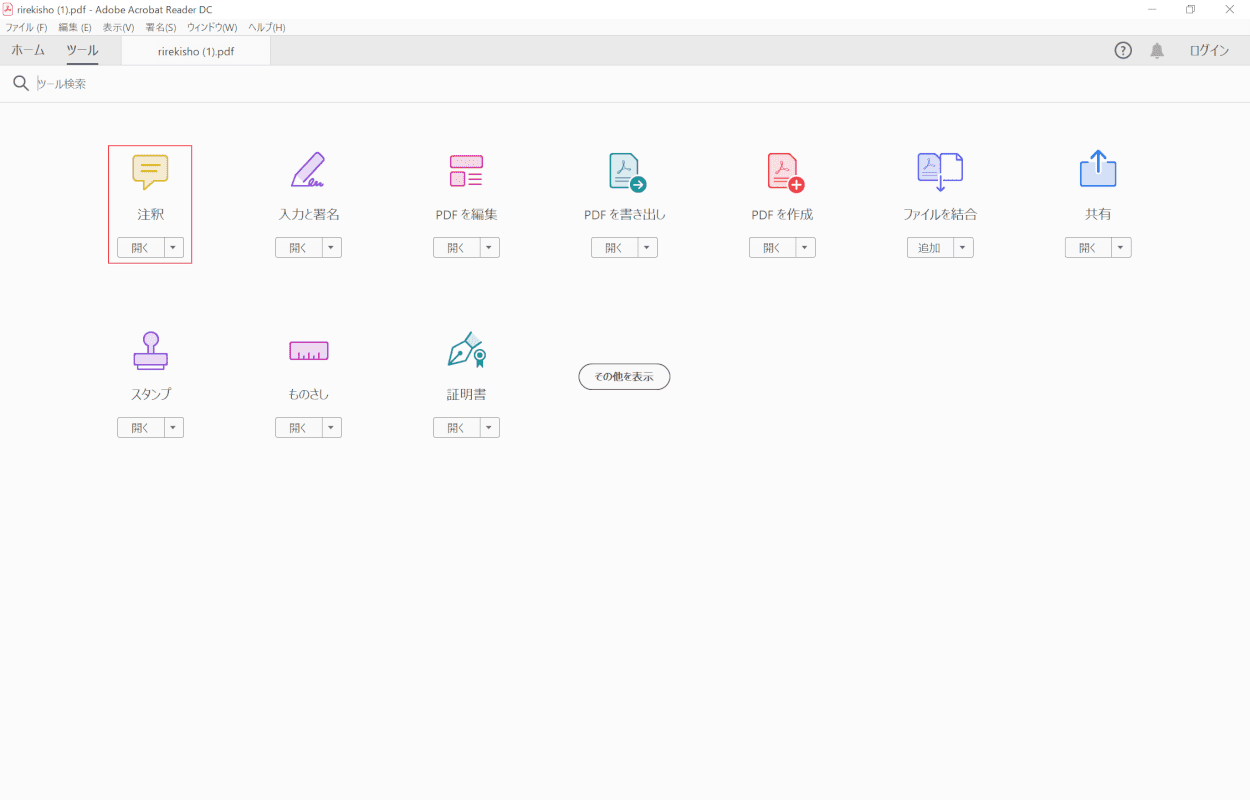
Task: Switch to the ホーム tab
Action: point(28,50)
